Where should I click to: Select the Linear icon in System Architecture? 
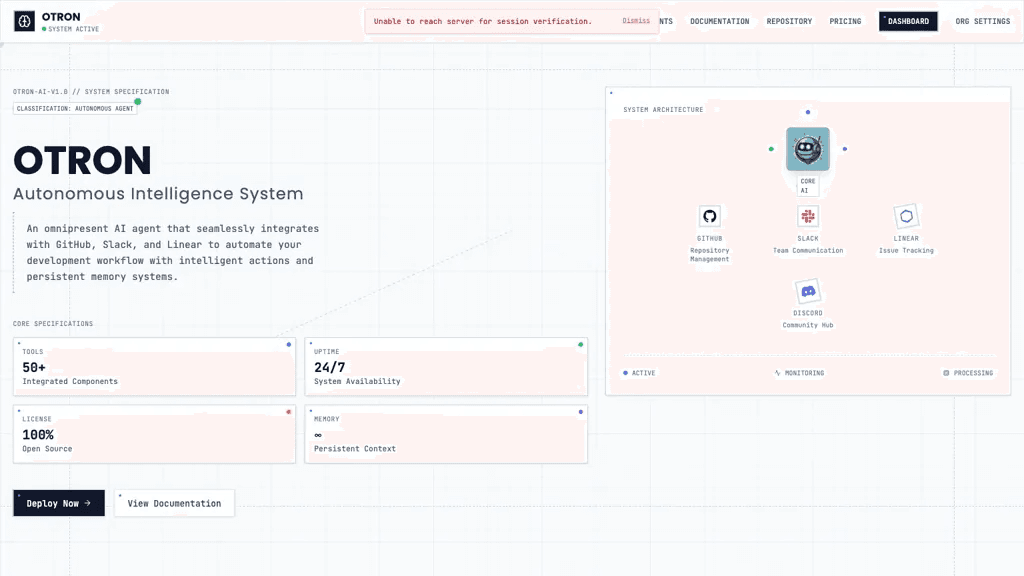point(906,216)
